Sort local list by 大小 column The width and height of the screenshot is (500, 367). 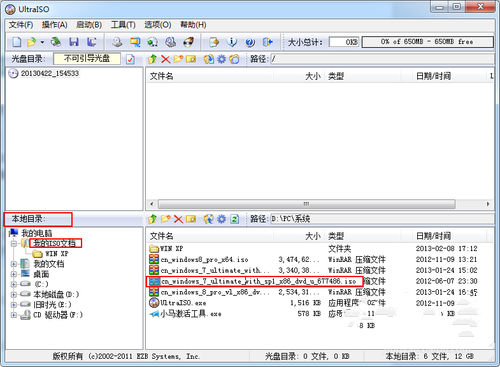pos(299,236)
